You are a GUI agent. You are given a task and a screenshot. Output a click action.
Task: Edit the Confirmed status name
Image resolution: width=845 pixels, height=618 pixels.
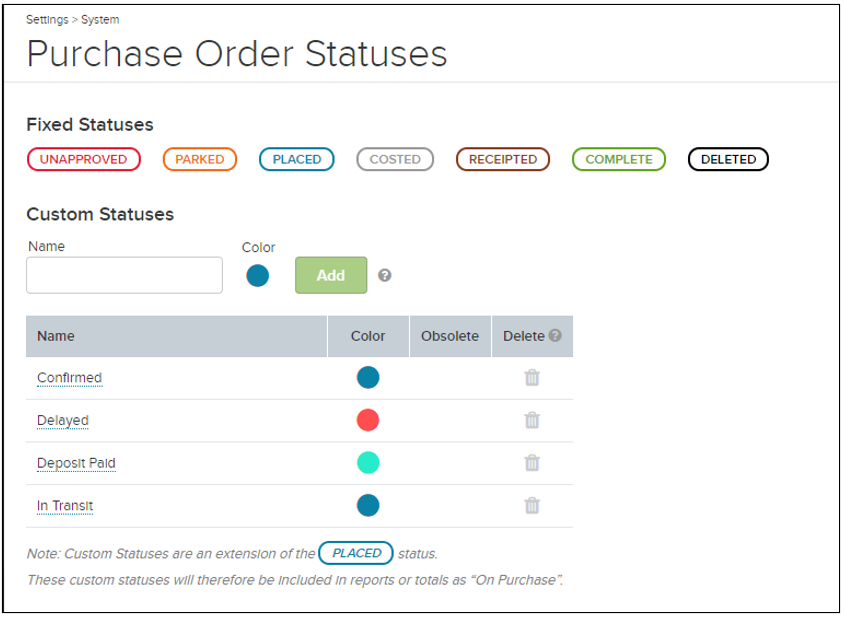click(69, 378)
